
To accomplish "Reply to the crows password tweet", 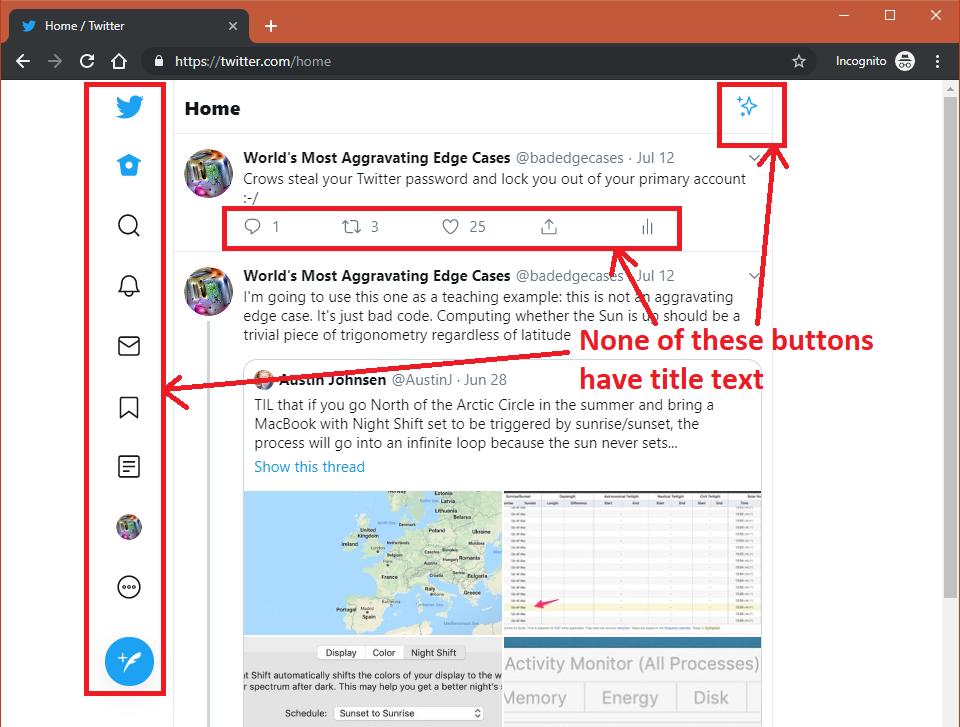I will [252, 227].
